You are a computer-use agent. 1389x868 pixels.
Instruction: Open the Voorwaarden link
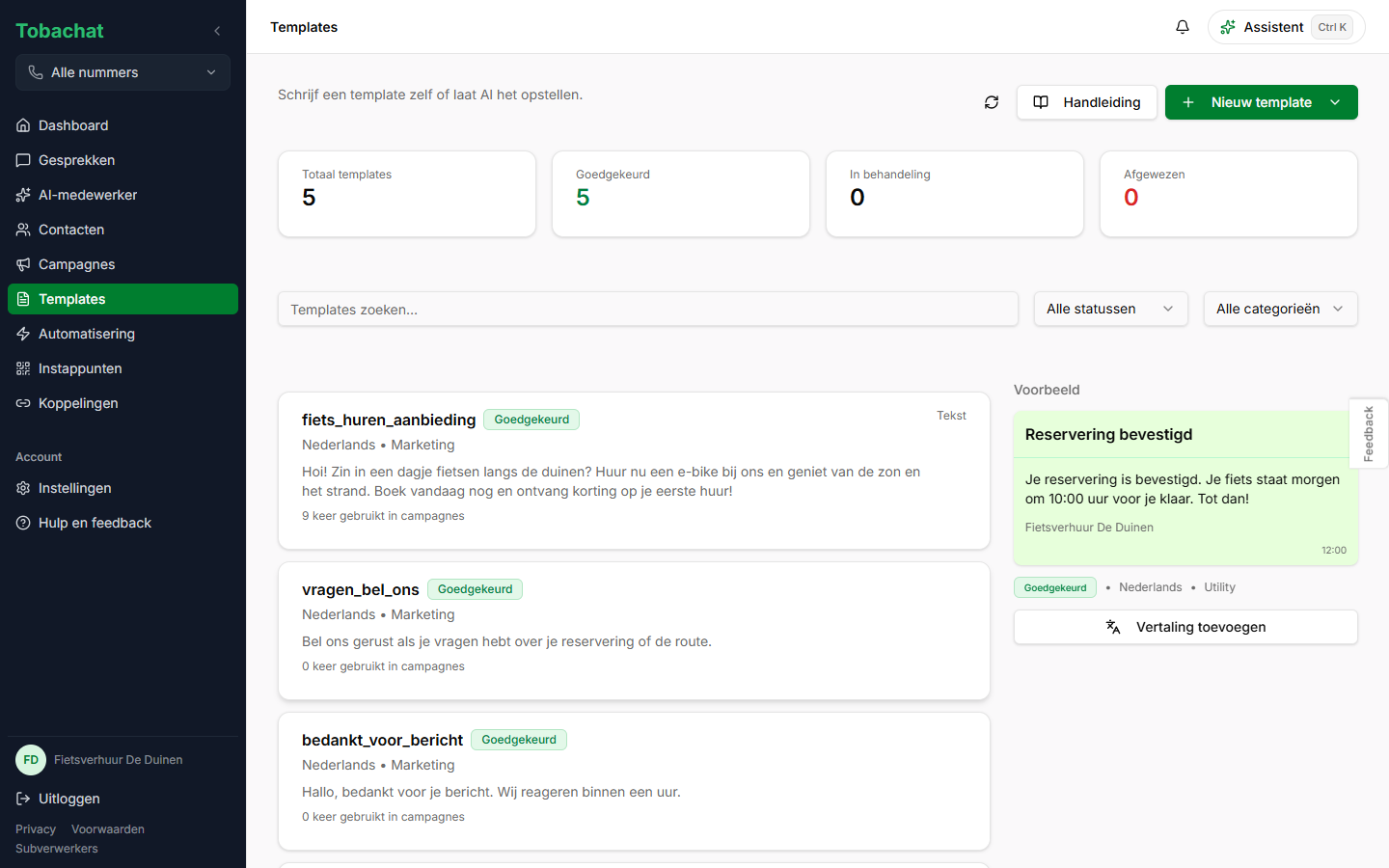pos(108,829)
